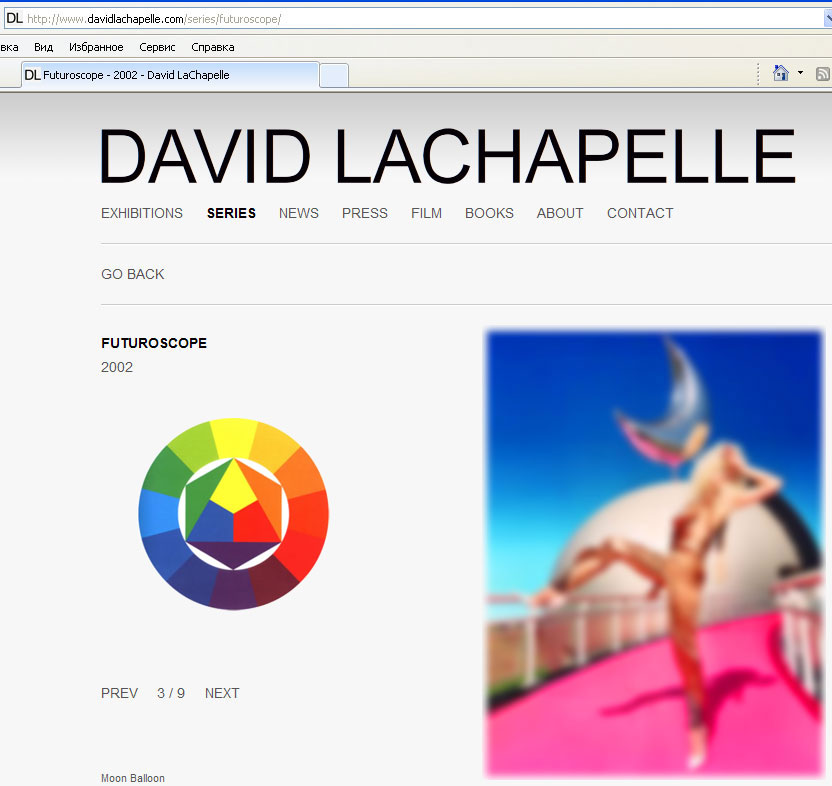
Task: Open the BOOKS page
Action: (x=489, y=213)
